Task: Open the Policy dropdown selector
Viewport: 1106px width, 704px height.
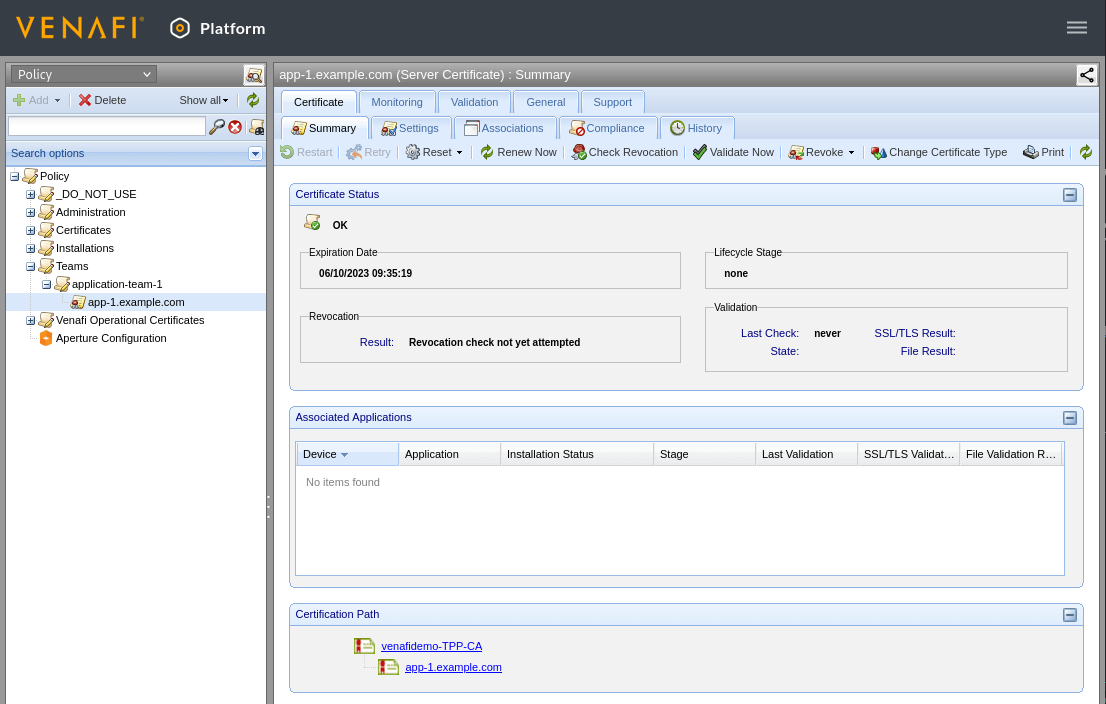Action: tap(84, 74)
